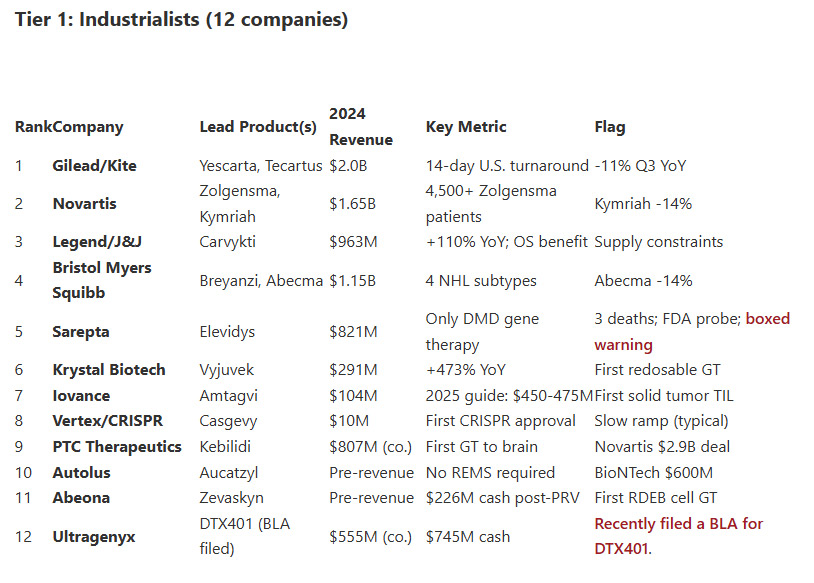Click the 'Abeona' company name

coord(81,498)
